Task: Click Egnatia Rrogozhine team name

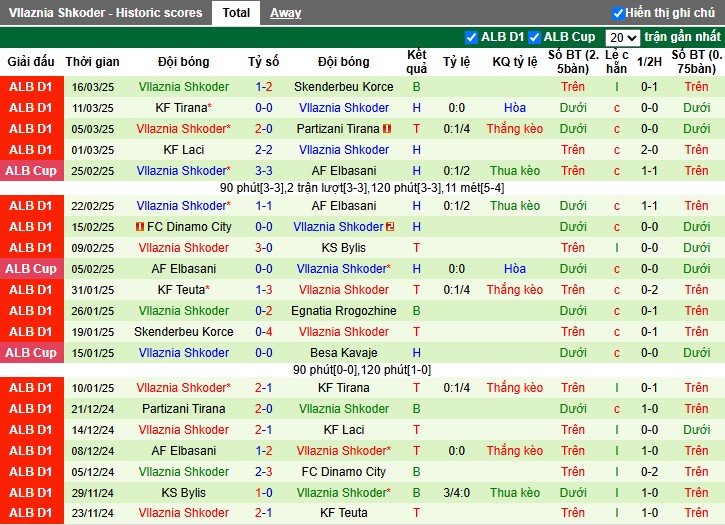Action: (x=344, y=311)
